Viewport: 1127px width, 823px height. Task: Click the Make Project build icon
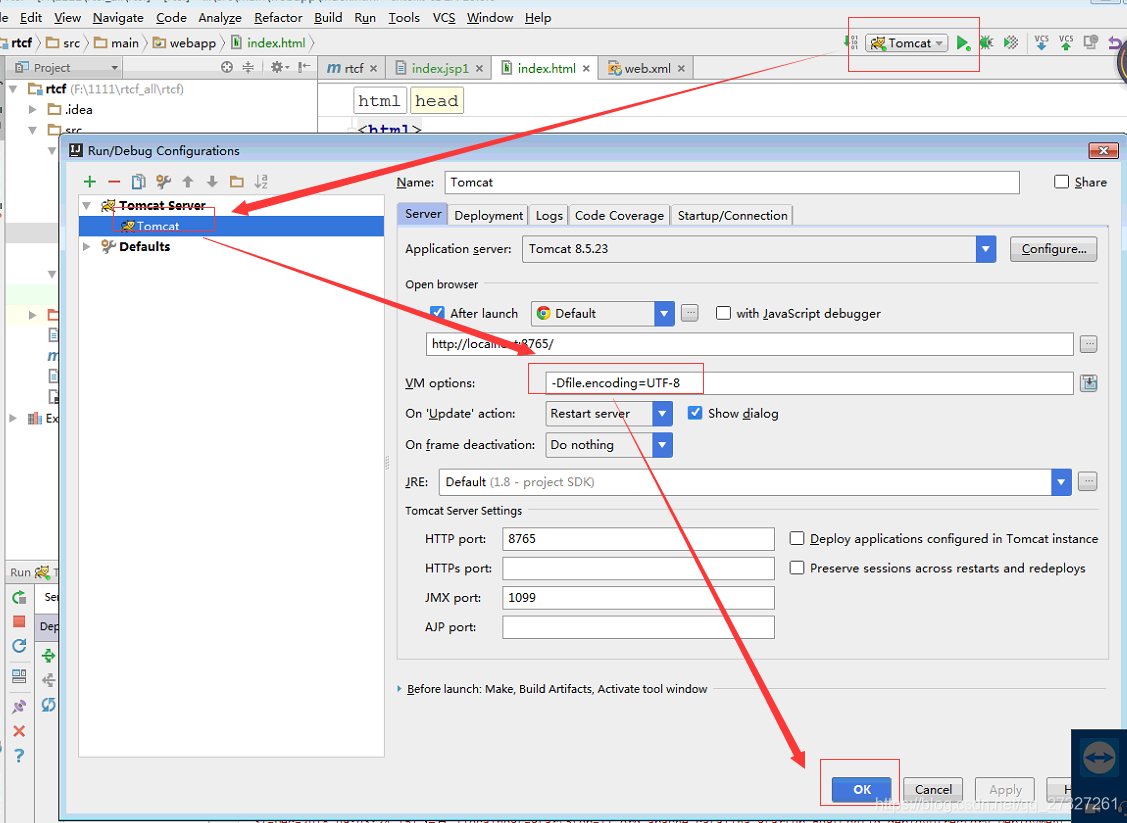pyautogui.click(x=851, y=43)
